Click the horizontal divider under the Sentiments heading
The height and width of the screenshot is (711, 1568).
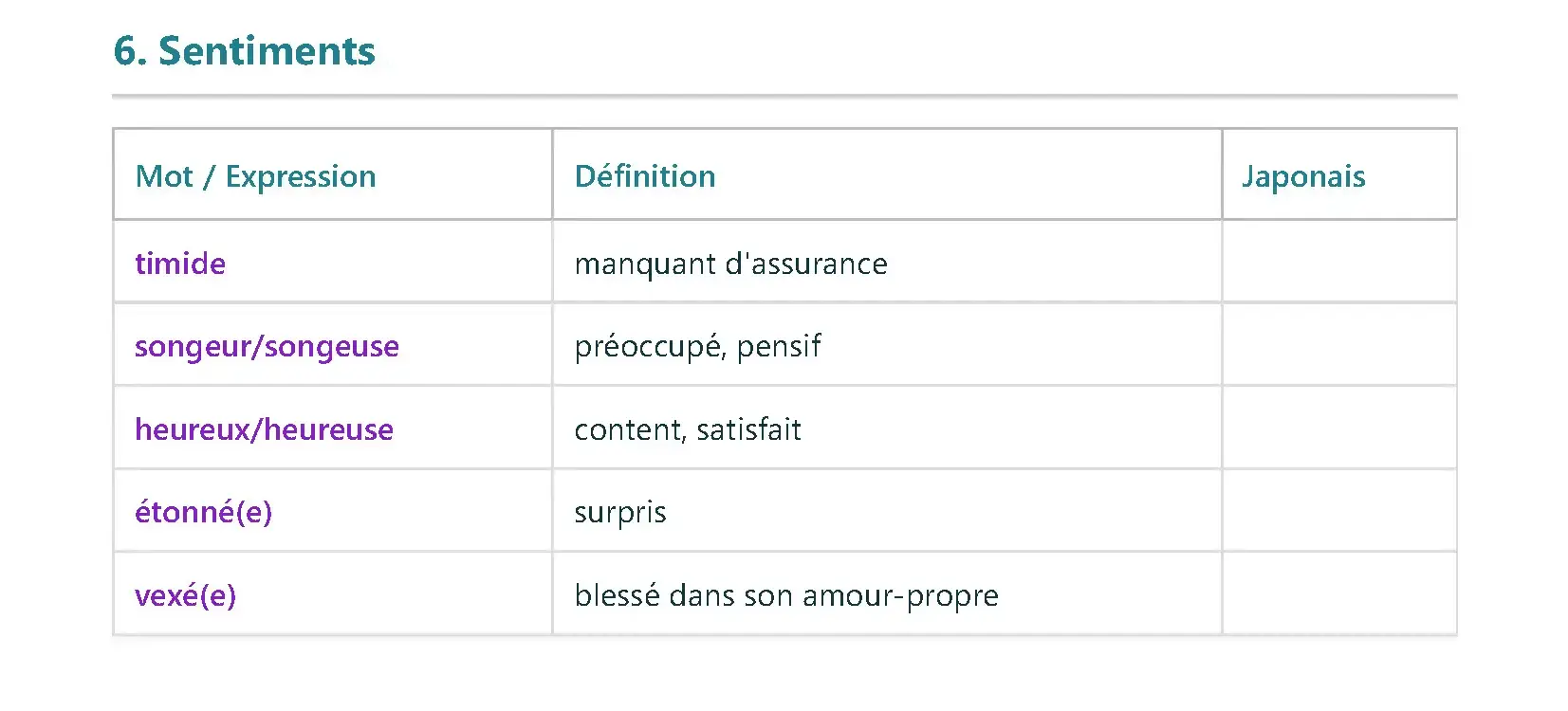coord(784,96)
